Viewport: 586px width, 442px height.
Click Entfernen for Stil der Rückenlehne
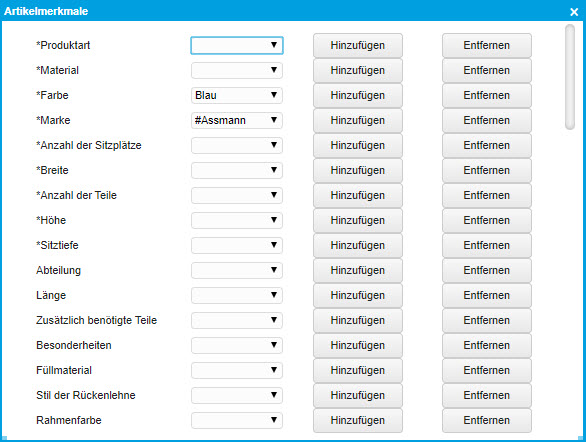tap(487, 395)
